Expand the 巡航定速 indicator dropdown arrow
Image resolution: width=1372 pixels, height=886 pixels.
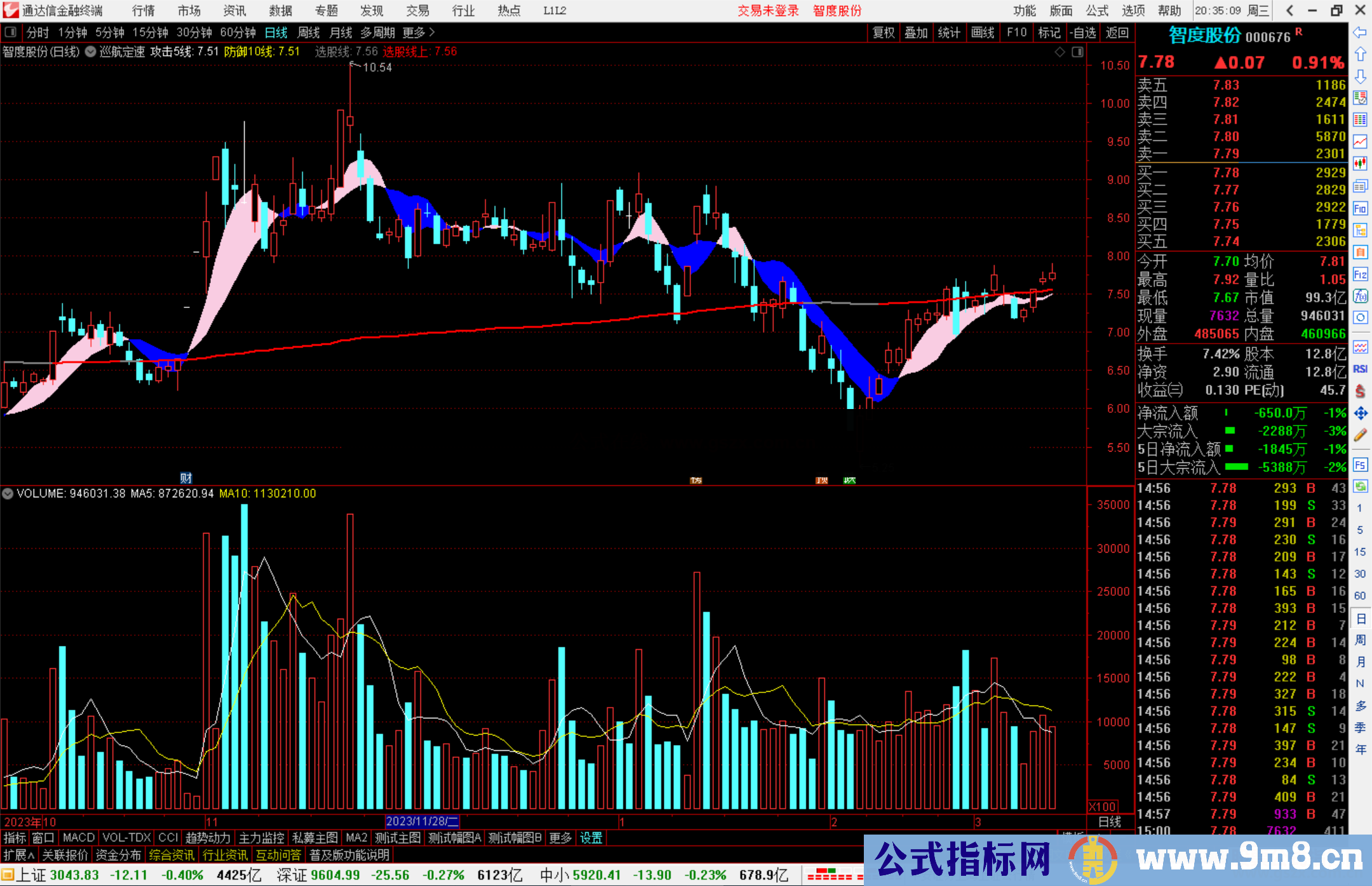point(91,52)
